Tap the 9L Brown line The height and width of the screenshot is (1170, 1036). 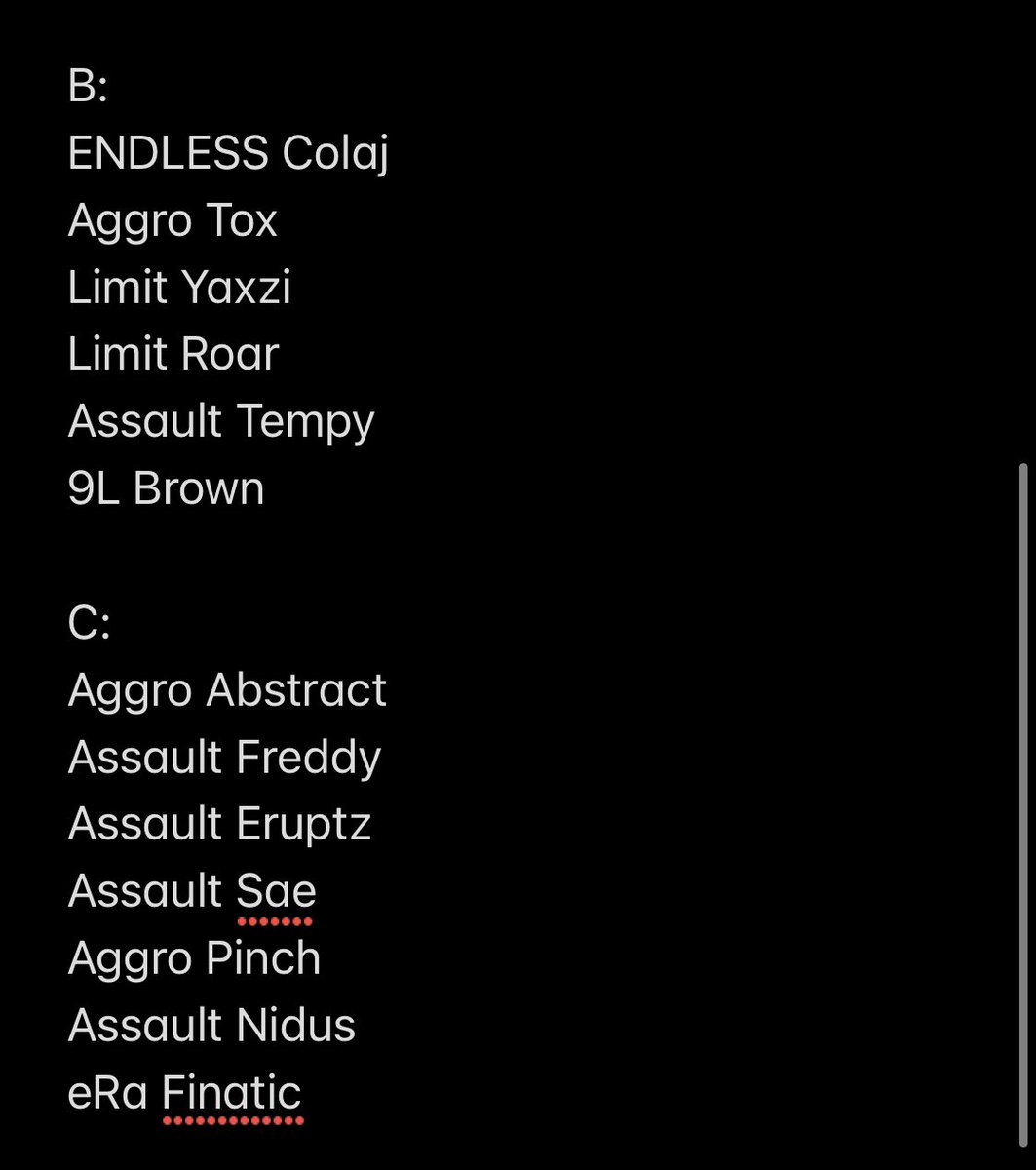coord(166,488)
